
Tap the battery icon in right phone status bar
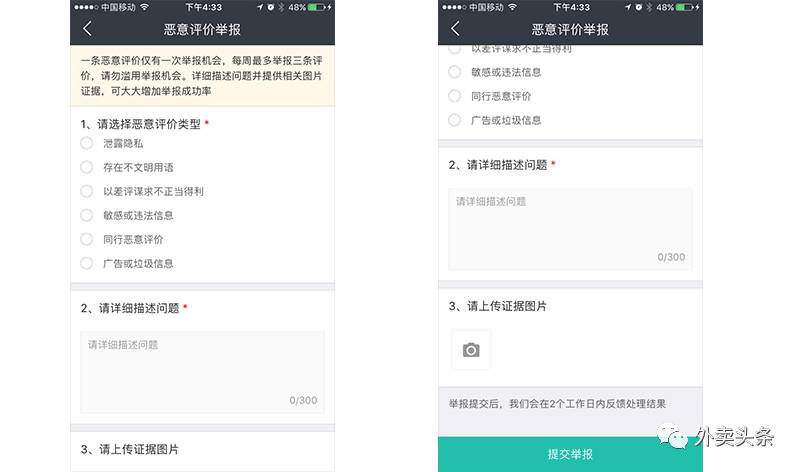tap(685, 7)
